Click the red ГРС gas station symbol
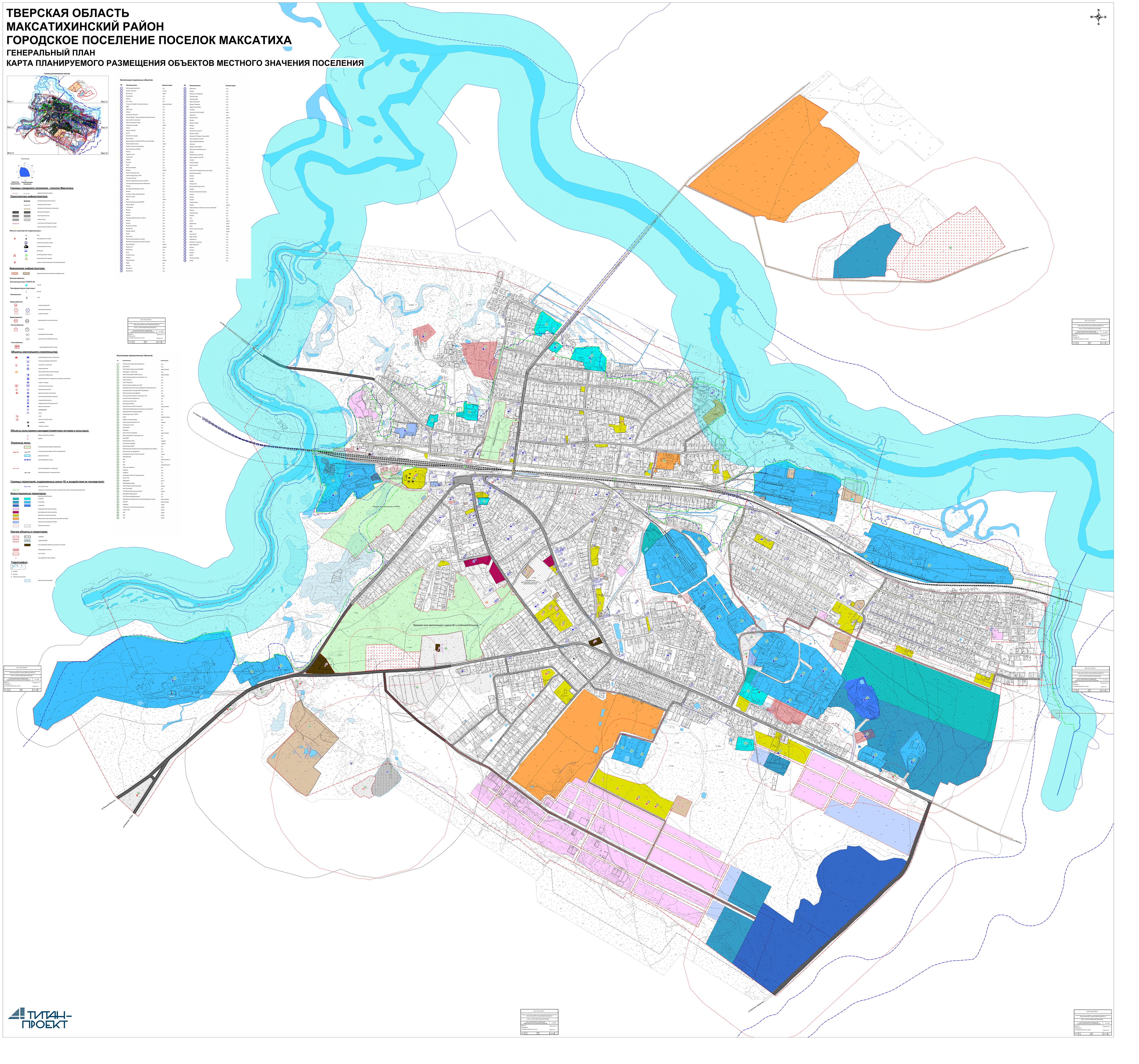The image size is (1139, 1064). coord(17,347)
